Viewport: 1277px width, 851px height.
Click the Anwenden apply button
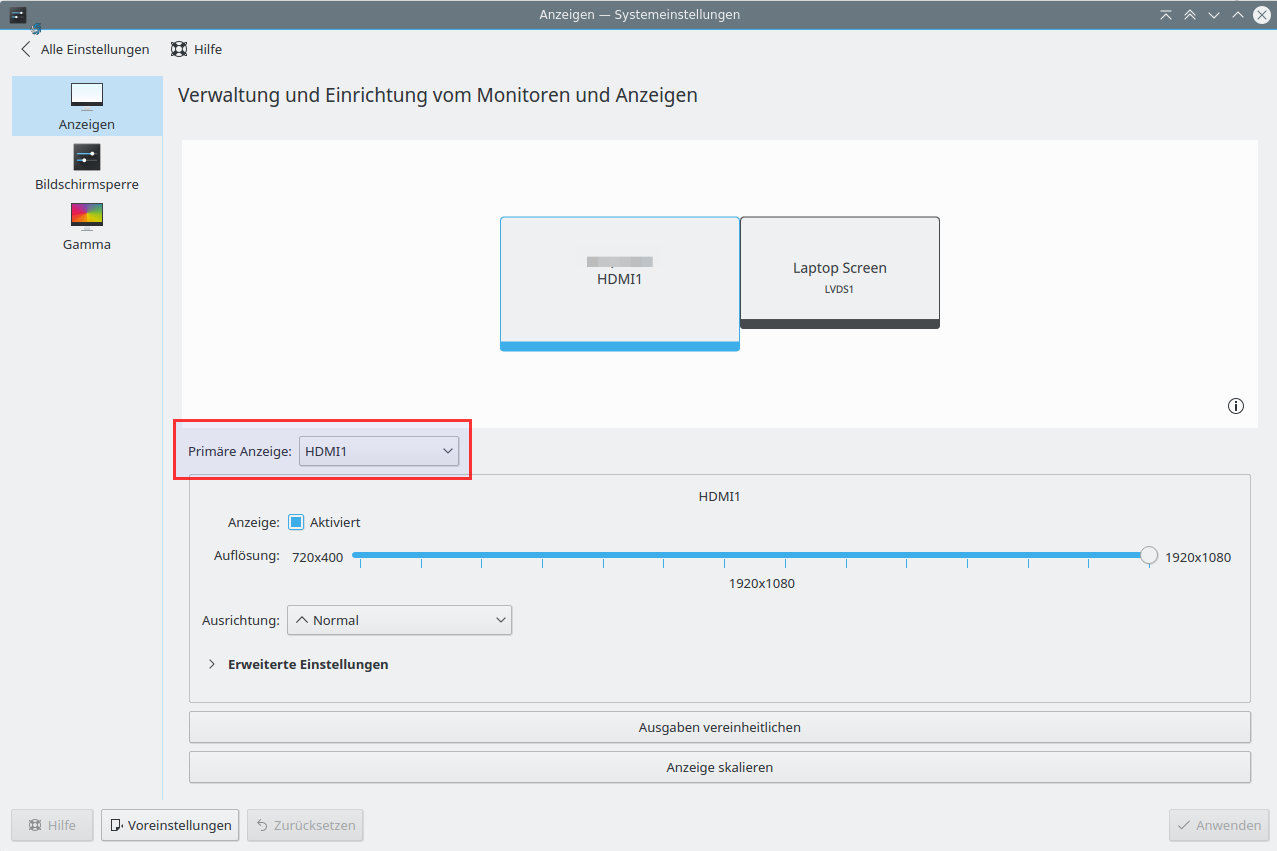tap(1219, 825)
